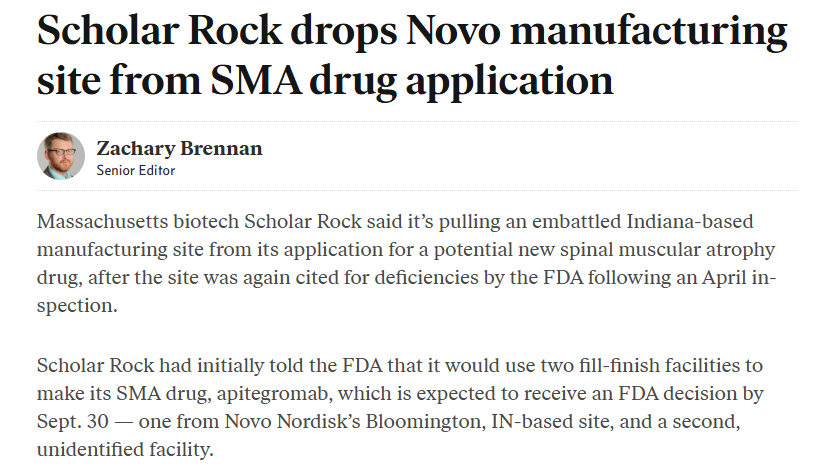822x470 pixels.
Task: Click "Scholar Rock" starting the second paragraph
Action: click(95, 365)
